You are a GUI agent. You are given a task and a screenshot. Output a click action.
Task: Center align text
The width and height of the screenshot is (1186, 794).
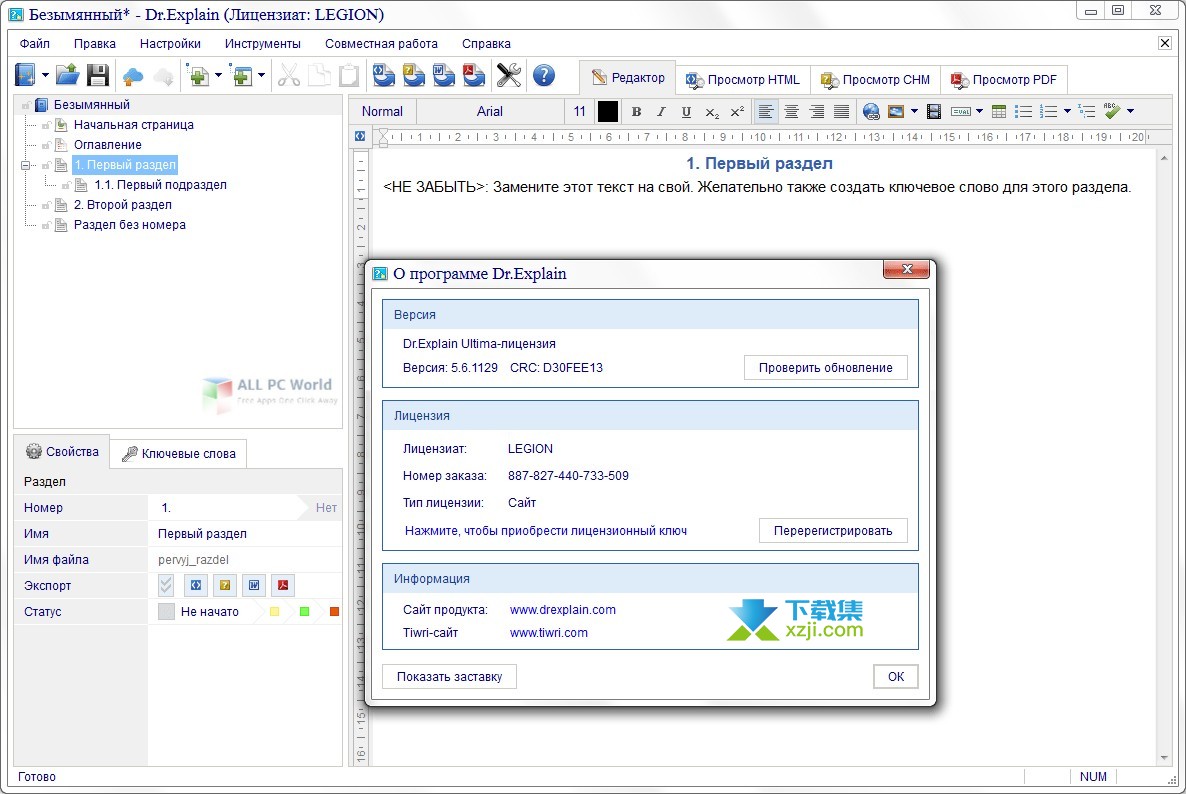791,112
